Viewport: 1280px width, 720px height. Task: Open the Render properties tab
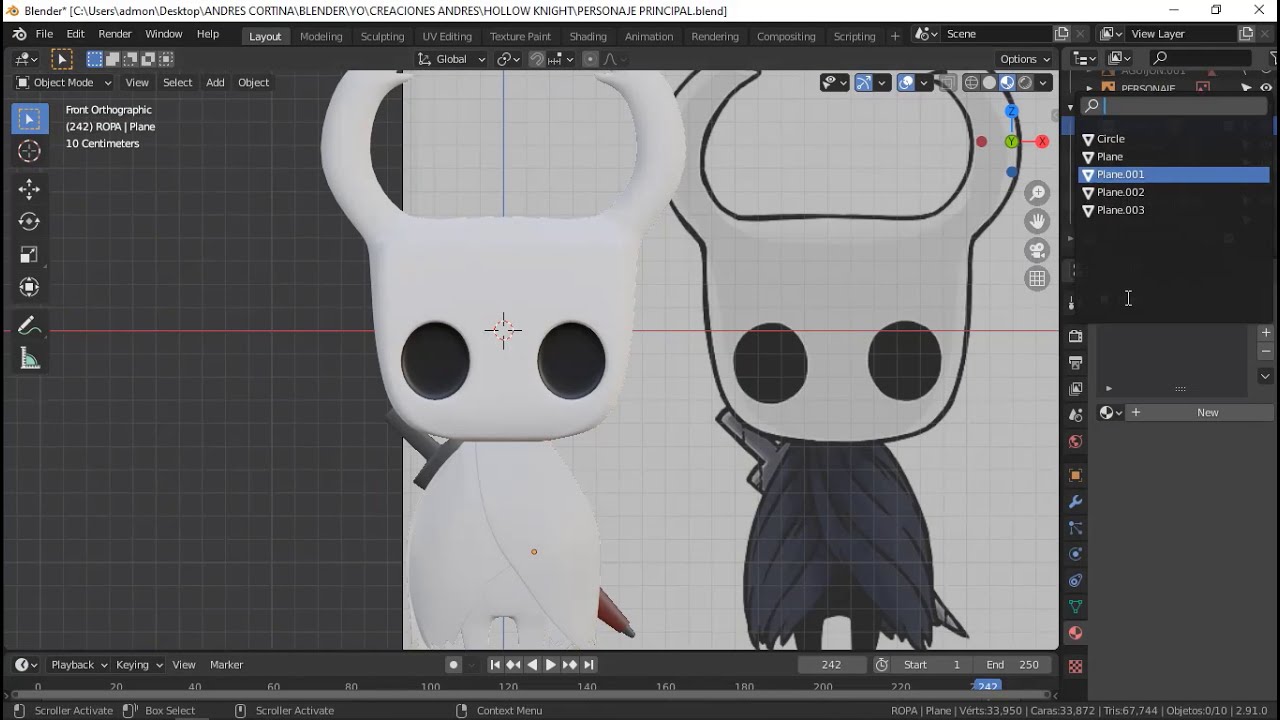click(1076, 336)
